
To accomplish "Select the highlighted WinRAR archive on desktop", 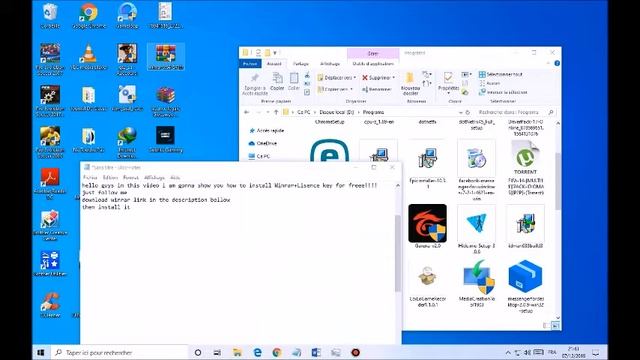I will [166, 57].
